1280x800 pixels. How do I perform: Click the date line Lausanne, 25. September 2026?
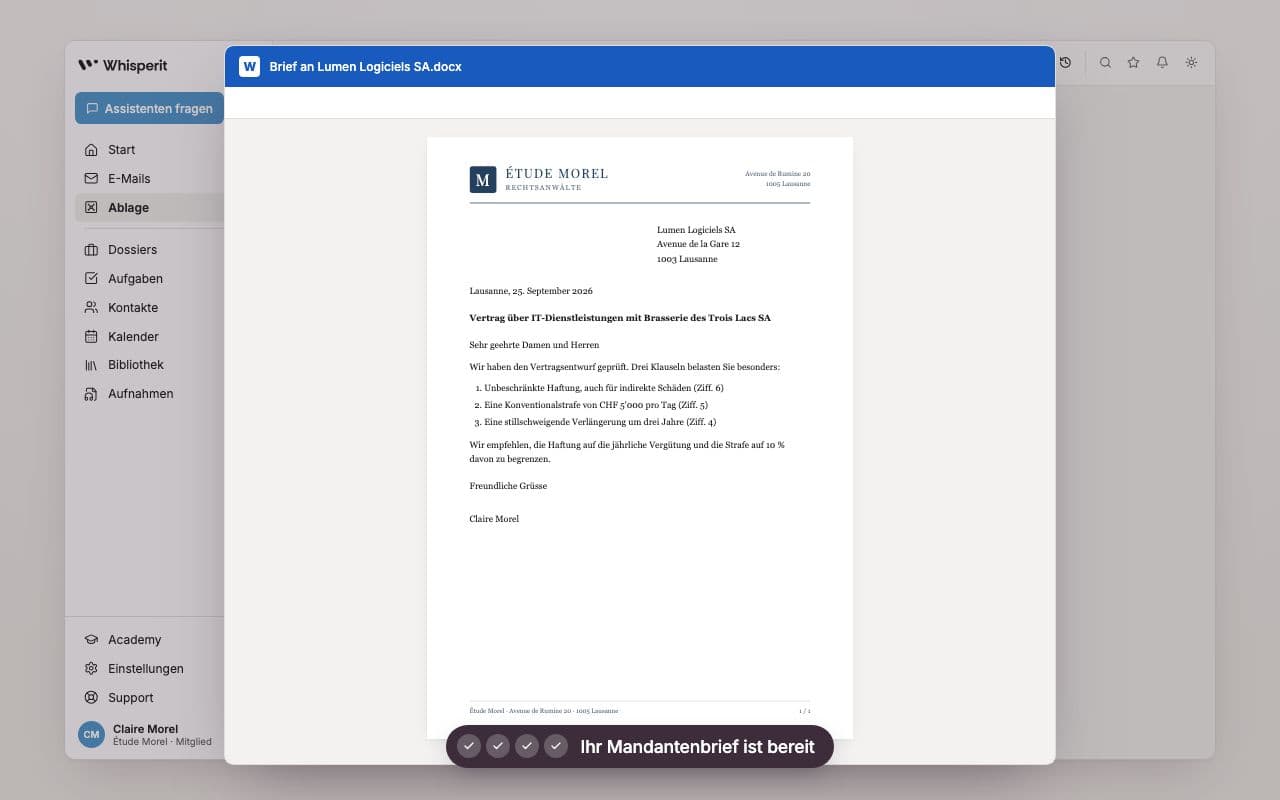pyautogui.click(x=531, y=291)
